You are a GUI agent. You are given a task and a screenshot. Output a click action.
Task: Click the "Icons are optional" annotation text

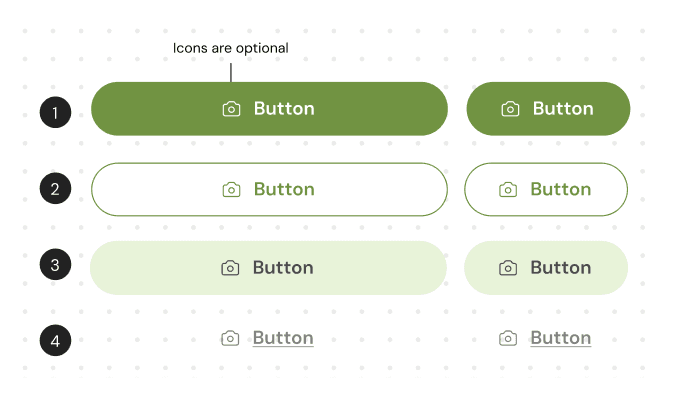[231, 48]
